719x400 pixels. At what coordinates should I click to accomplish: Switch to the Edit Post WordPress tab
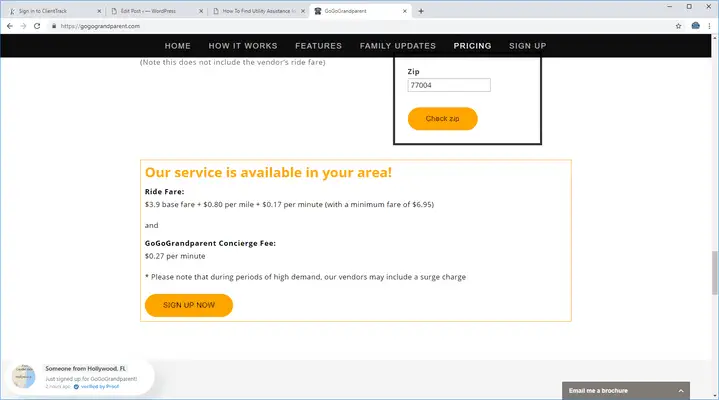[157, 11]
